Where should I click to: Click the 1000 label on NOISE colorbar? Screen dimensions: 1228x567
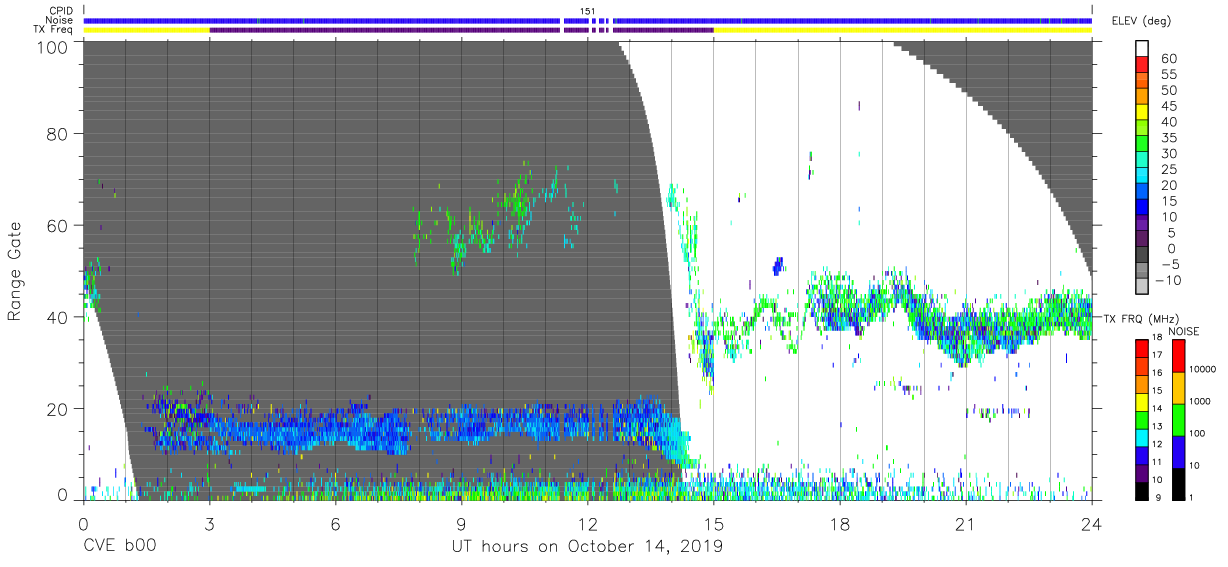(1202, 401)
